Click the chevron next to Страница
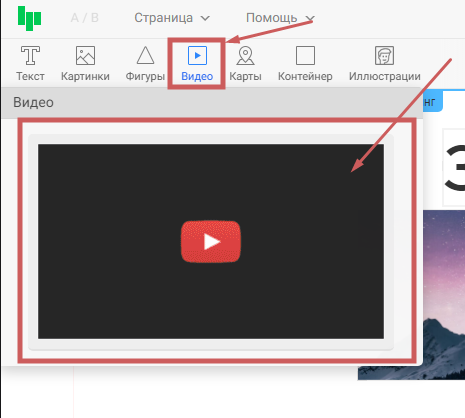Screen dimensions: 465x418 point(205,18)
